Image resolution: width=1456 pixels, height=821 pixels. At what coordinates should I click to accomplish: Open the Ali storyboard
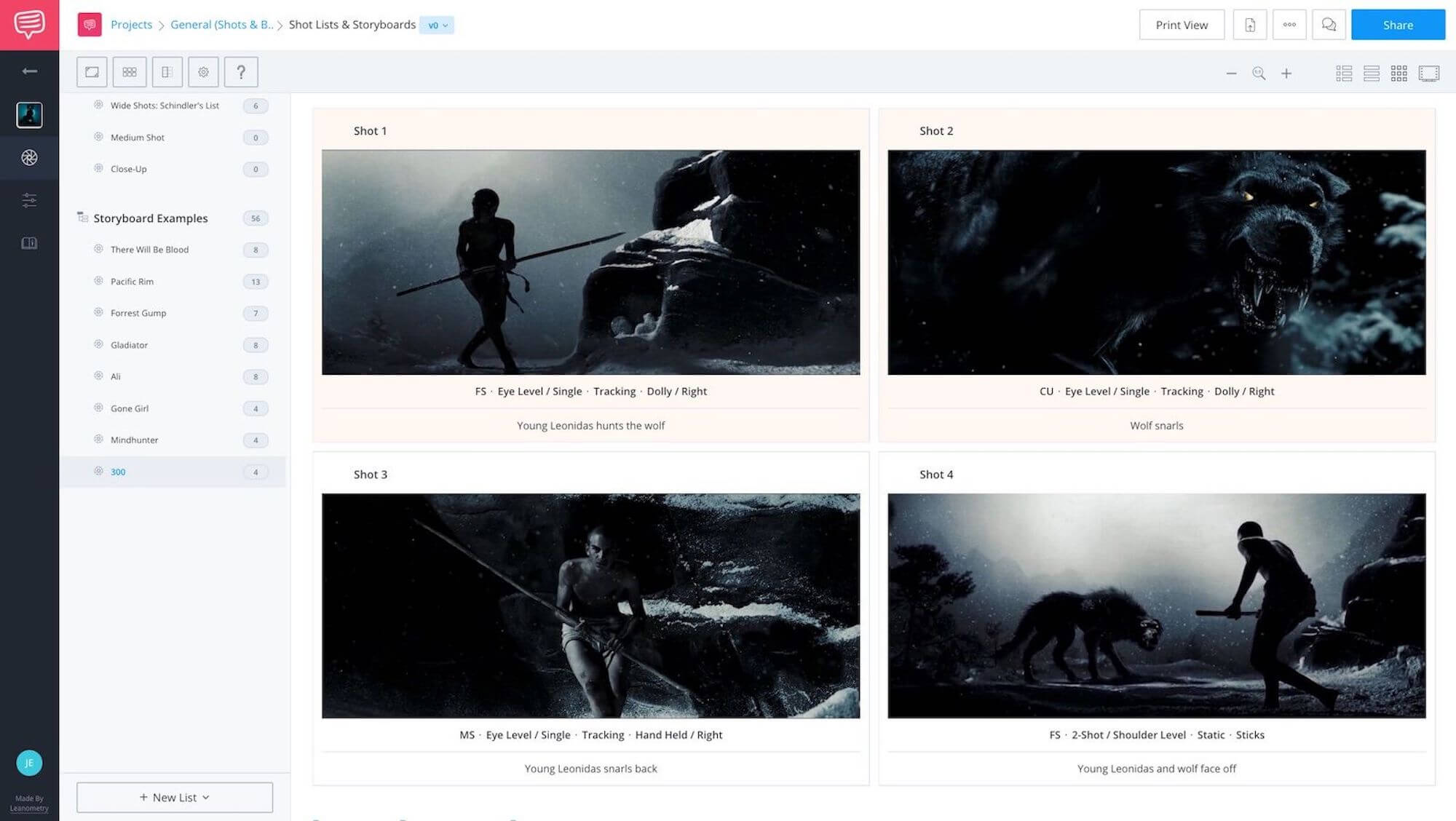click(116, 376)
